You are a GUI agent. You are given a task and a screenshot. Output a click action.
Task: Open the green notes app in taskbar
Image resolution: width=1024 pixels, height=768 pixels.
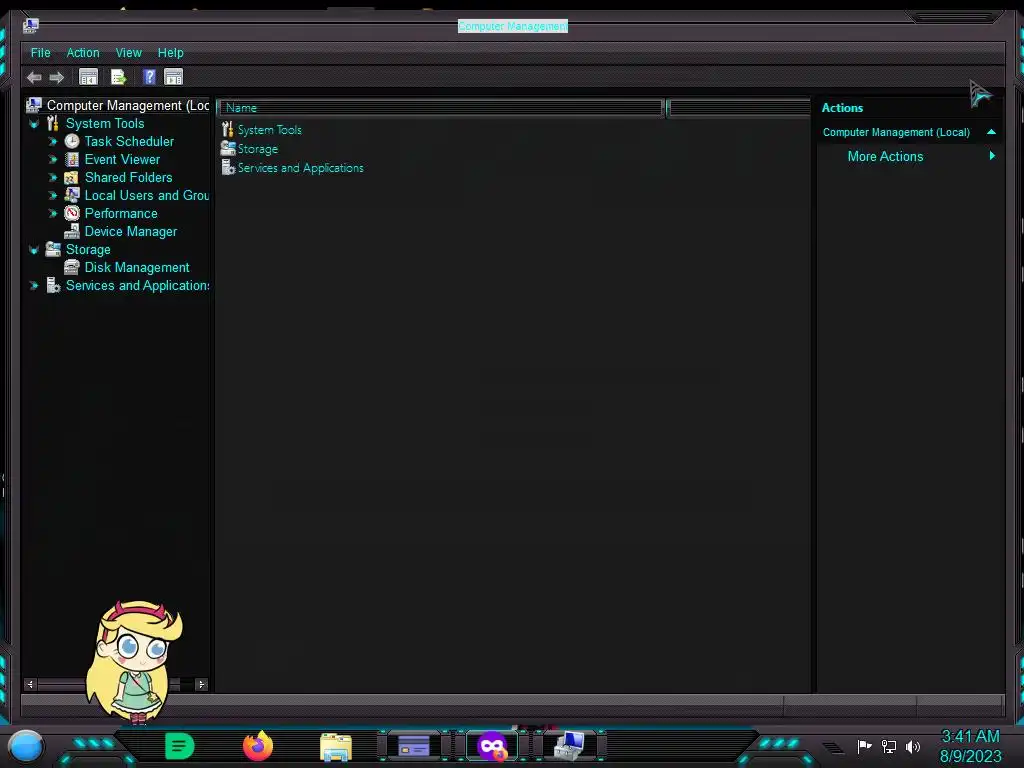click(179, 746)
